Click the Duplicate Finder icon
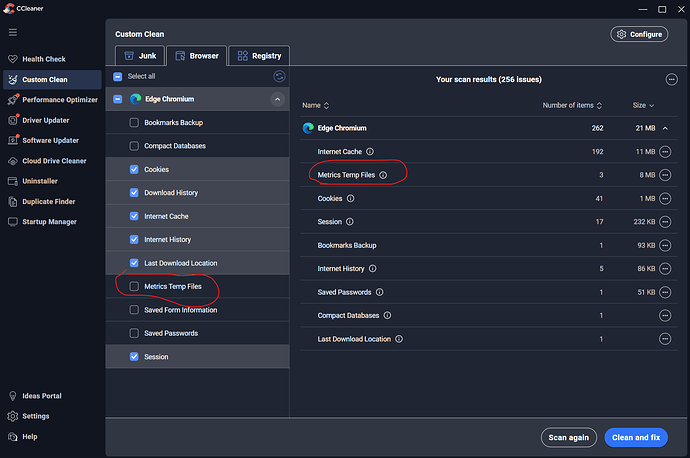690x458 pixels. click(x=13, y=202)
